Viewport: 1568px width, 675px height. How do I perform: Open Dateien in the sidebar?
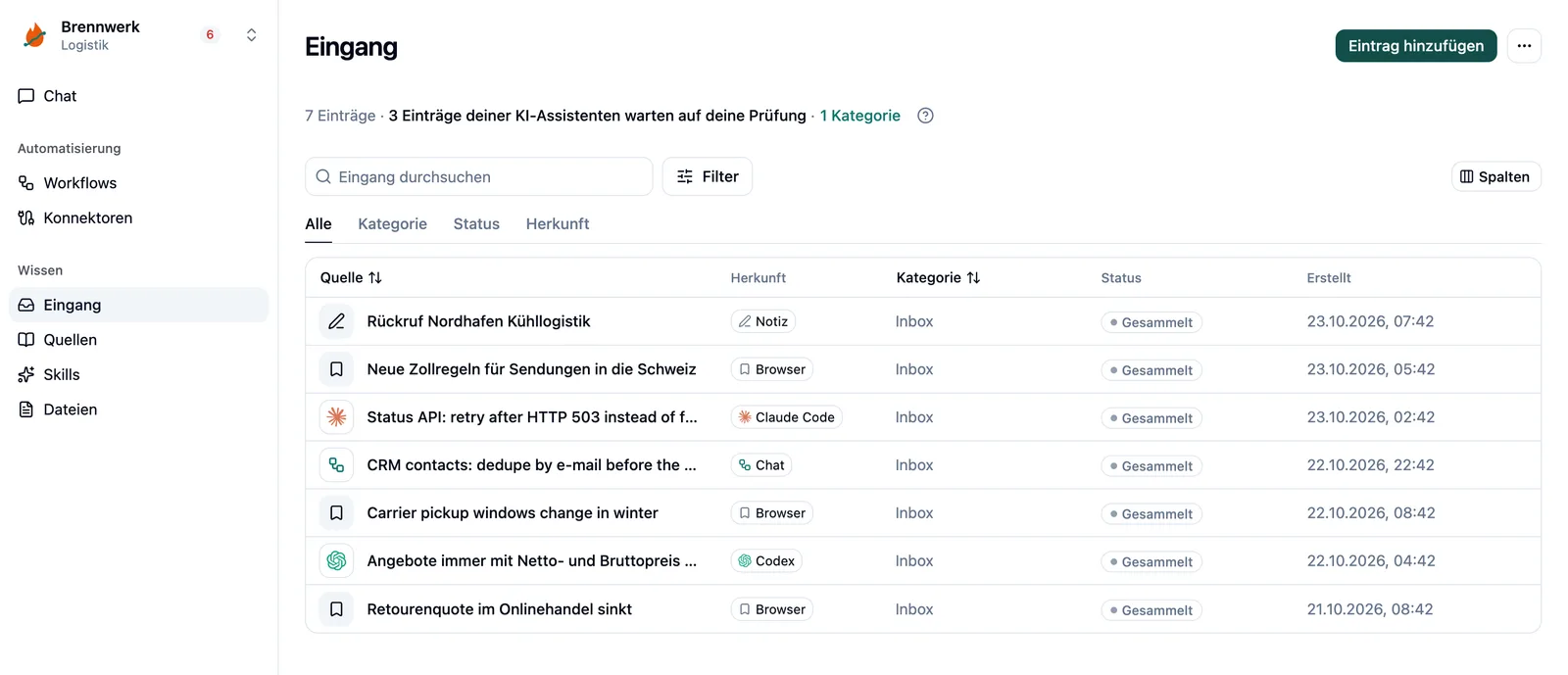138,410
